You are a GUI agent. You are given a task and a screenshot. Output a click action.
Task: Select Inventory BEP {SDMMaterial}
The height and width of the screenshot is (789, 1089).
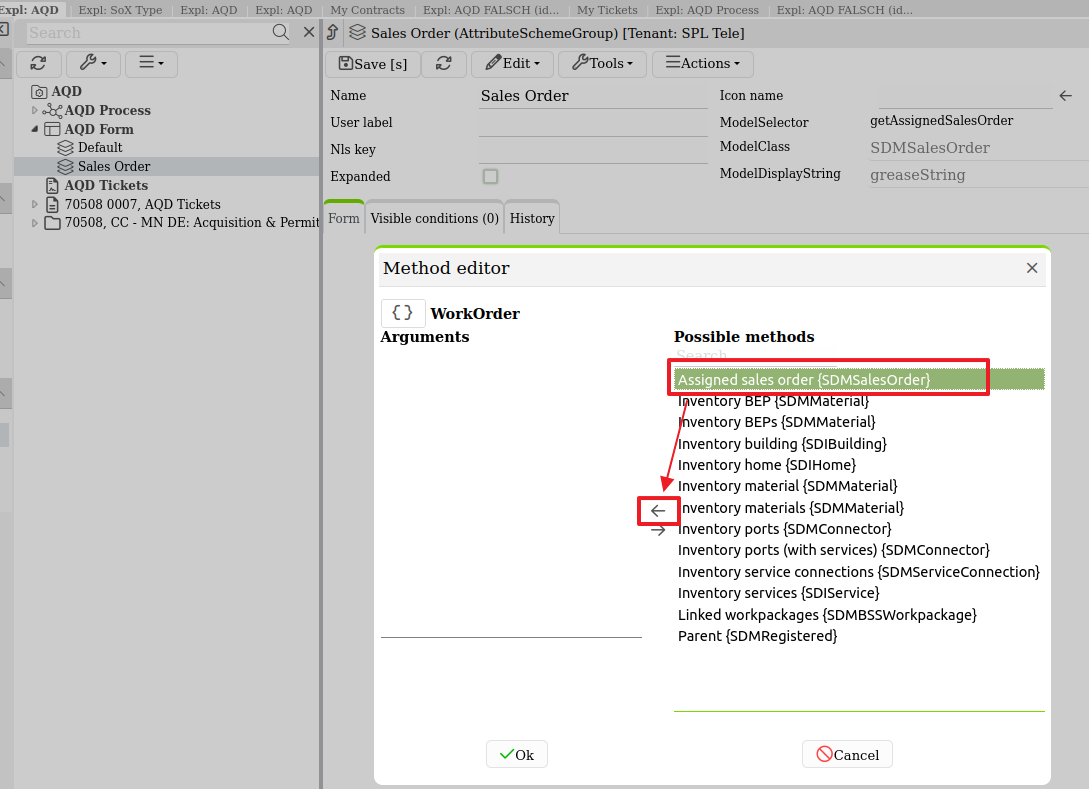click(x=859, y=401)
